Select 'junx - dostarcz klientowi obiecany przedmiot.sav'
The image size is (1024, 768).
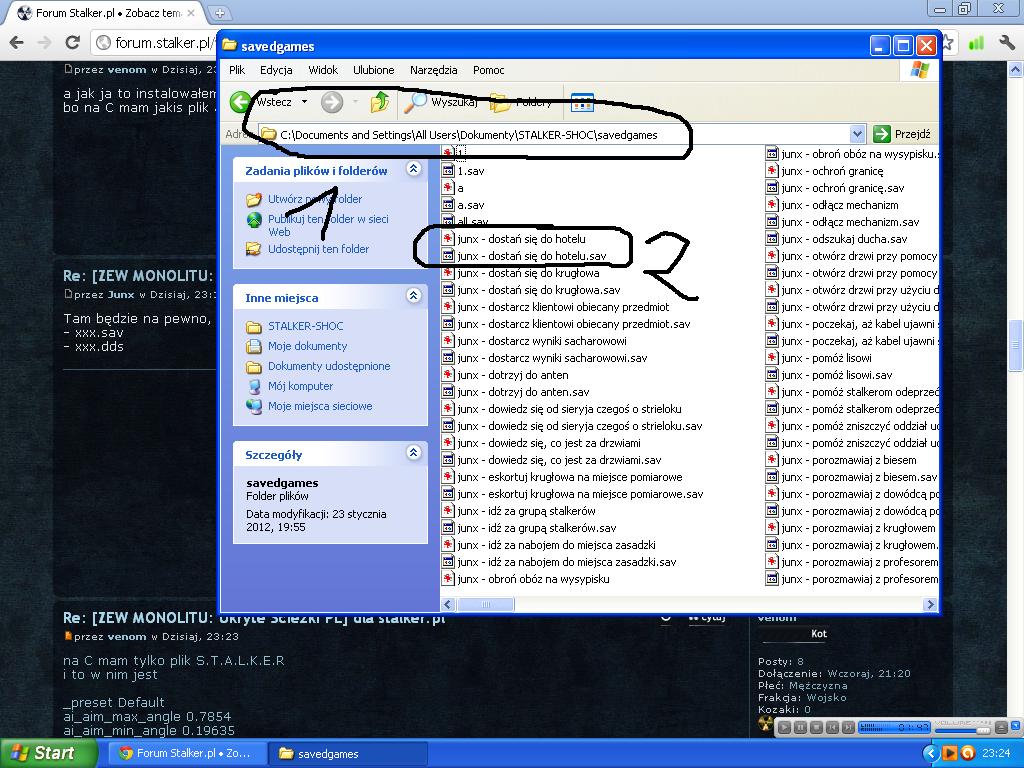coord(566,324)
